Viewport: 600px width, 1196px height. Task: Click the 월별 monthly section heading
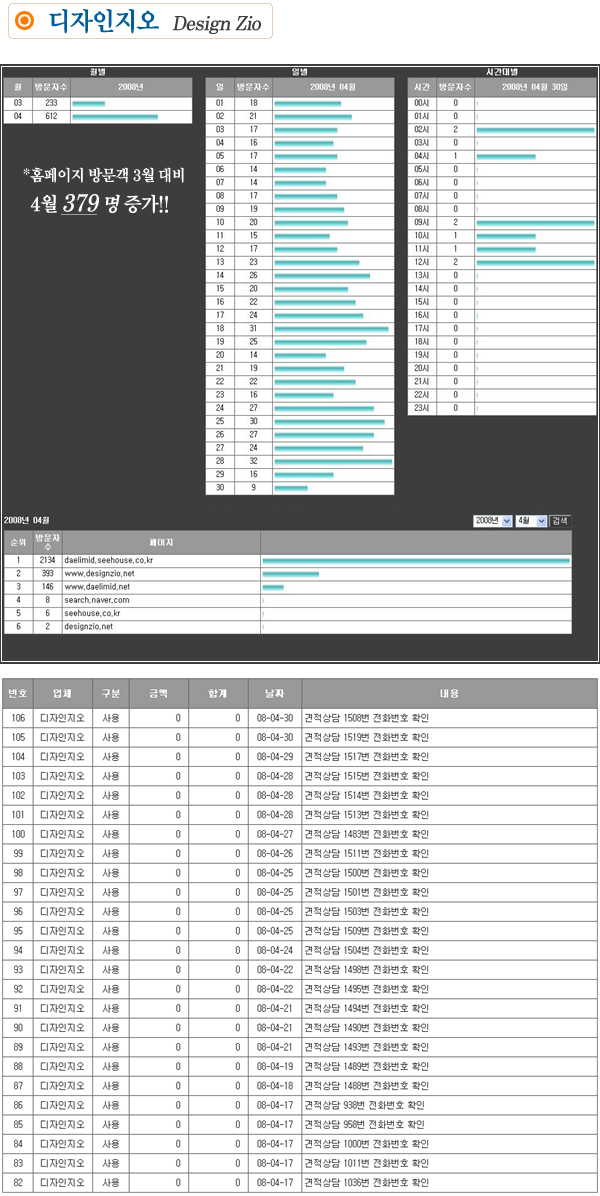tap(97, 72)
